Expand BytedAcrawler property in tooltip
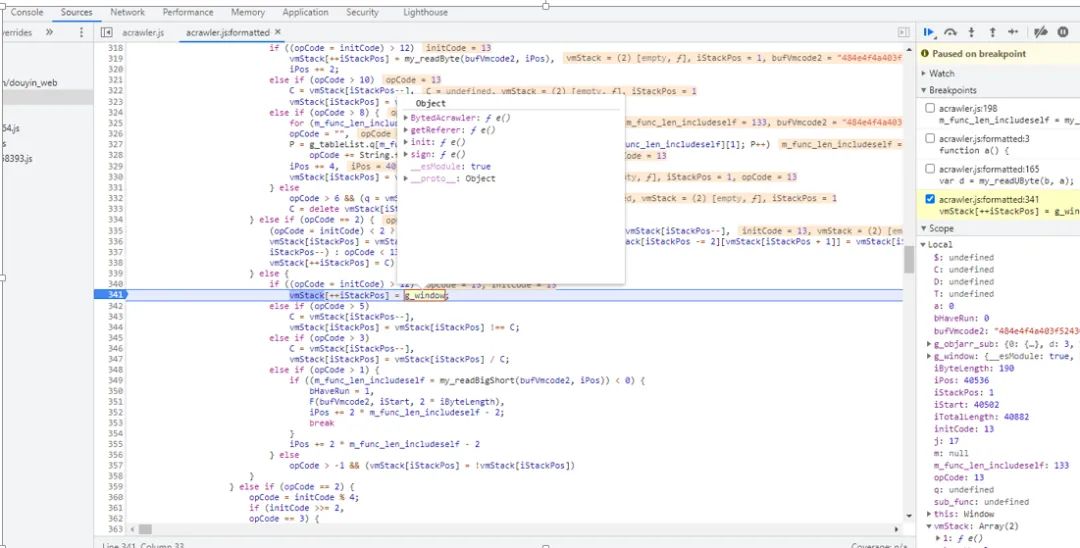1080x548 pixels. 406,118
